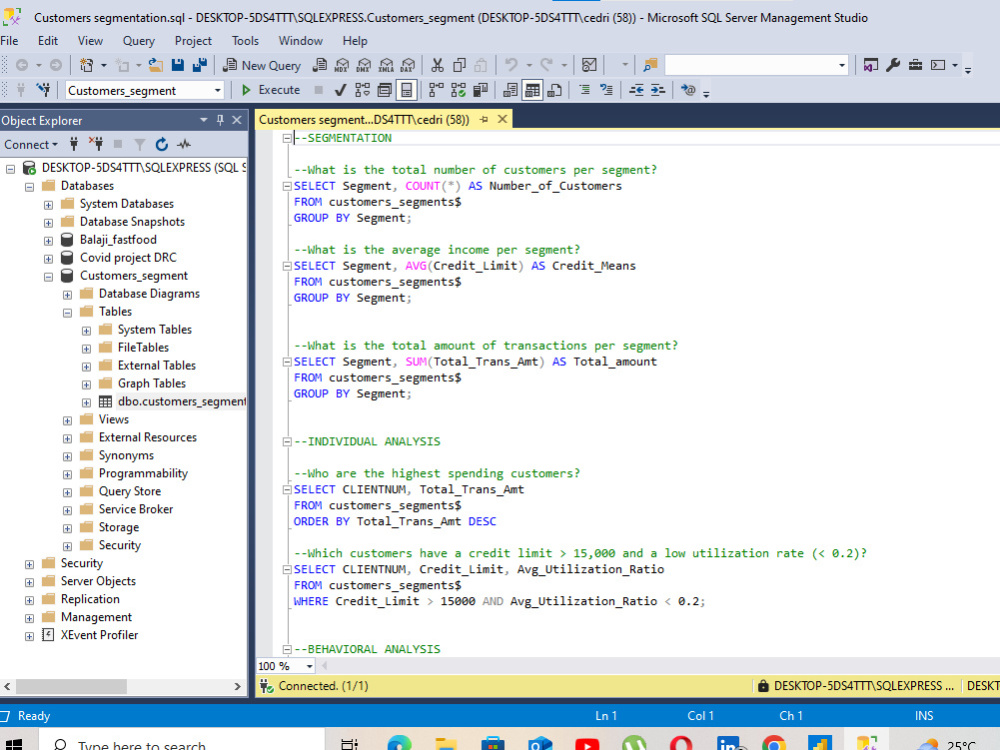
Task: Switch output to Results to File
Action: [x=555, y=90]
